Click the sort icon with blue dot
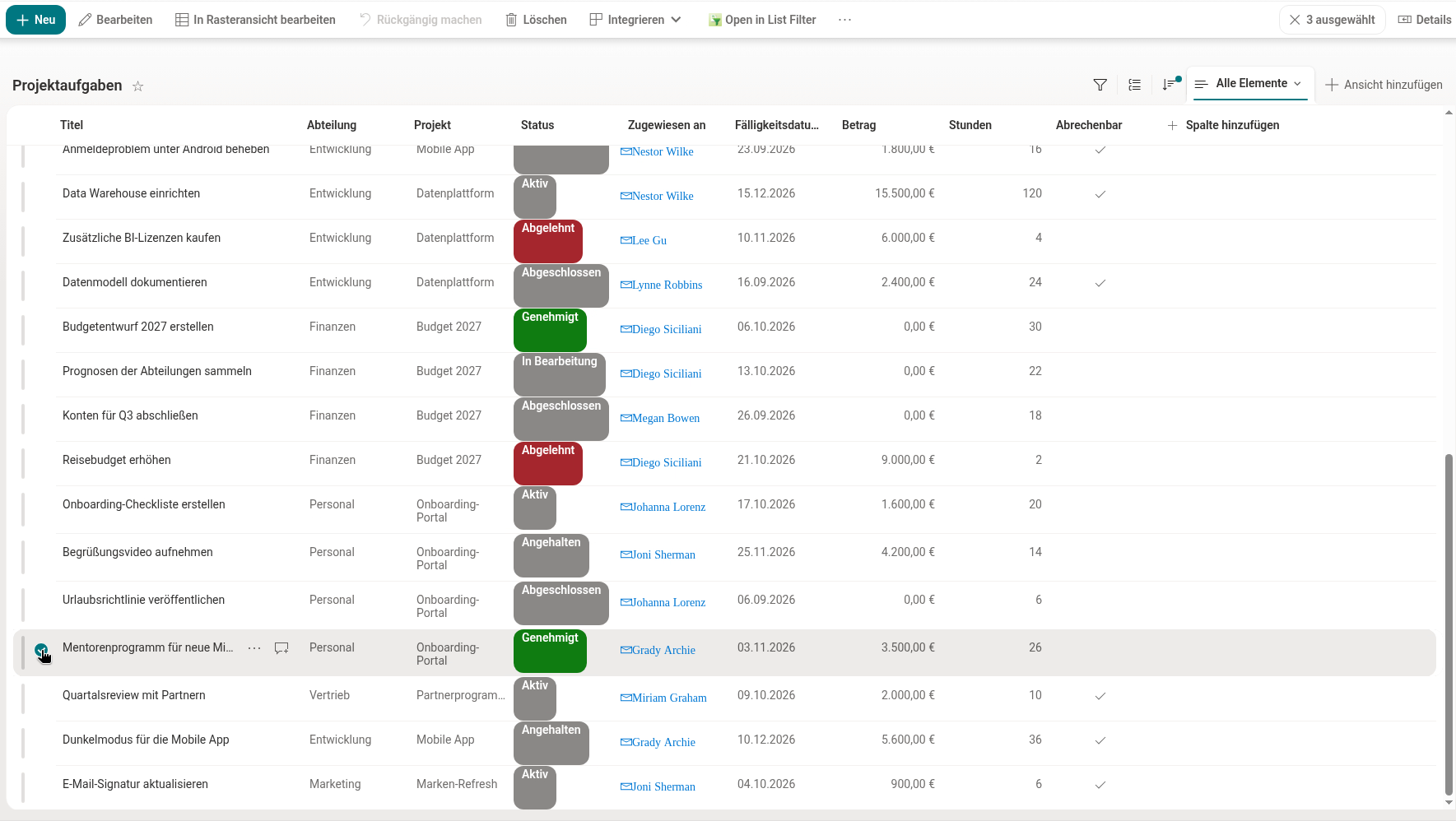 point(1170,84)
